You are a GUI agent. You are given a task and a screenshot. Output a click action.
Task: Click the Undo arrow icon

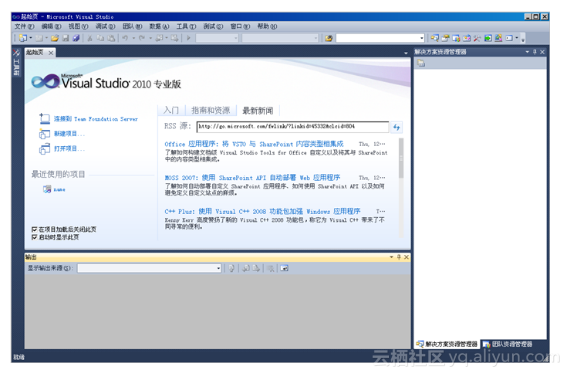[x=125, y=38]
